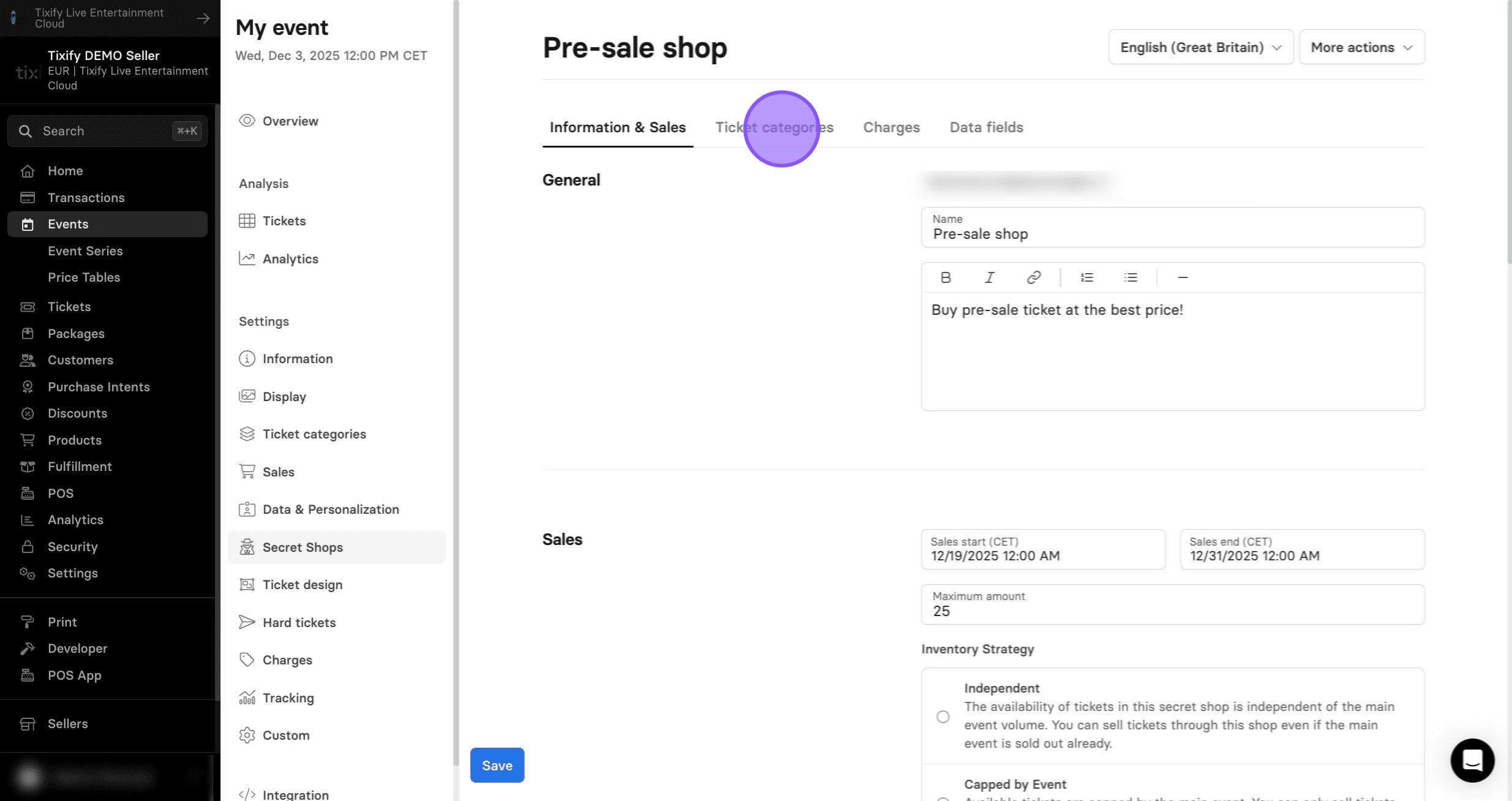The height and width of the screenshot is (801, 1512).
Task: Click the Ticket design icon
Action: point(247,584)
